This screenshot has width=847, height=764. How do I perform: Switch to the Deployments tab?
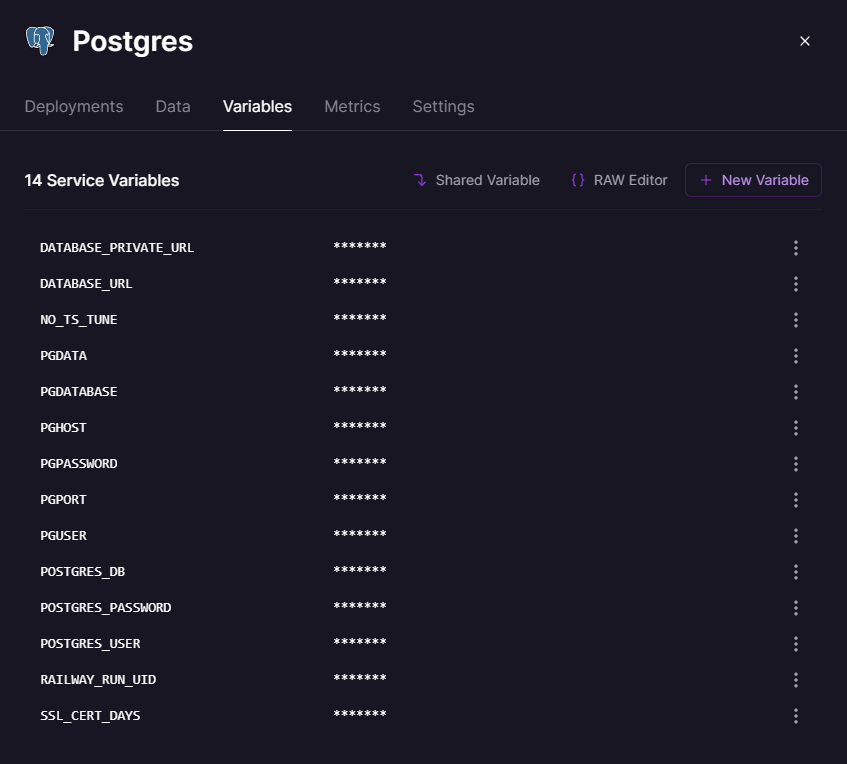[x=74, y=106]
